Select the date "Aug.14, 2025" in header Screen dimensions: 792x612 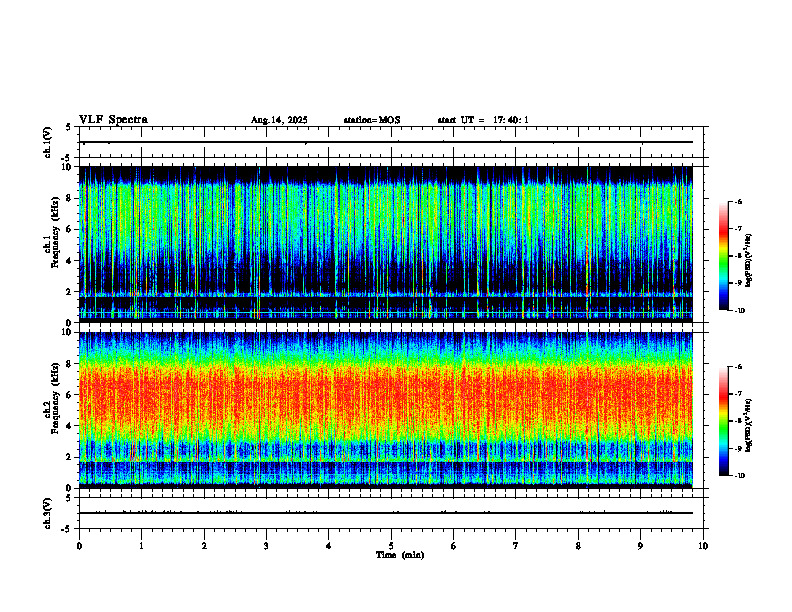[x=279, y=120]
